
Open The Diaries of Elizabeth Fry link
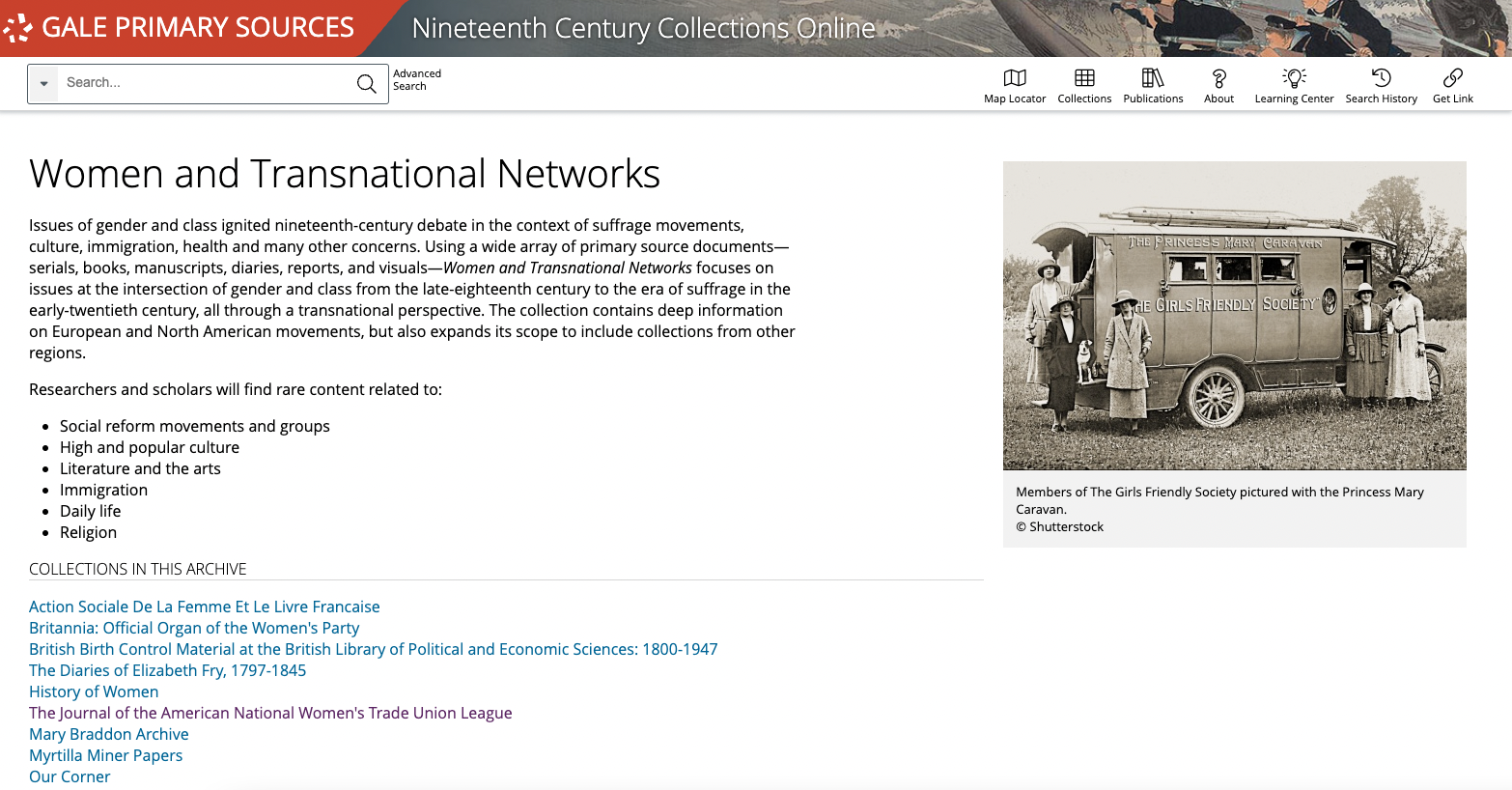pos(168,670)
